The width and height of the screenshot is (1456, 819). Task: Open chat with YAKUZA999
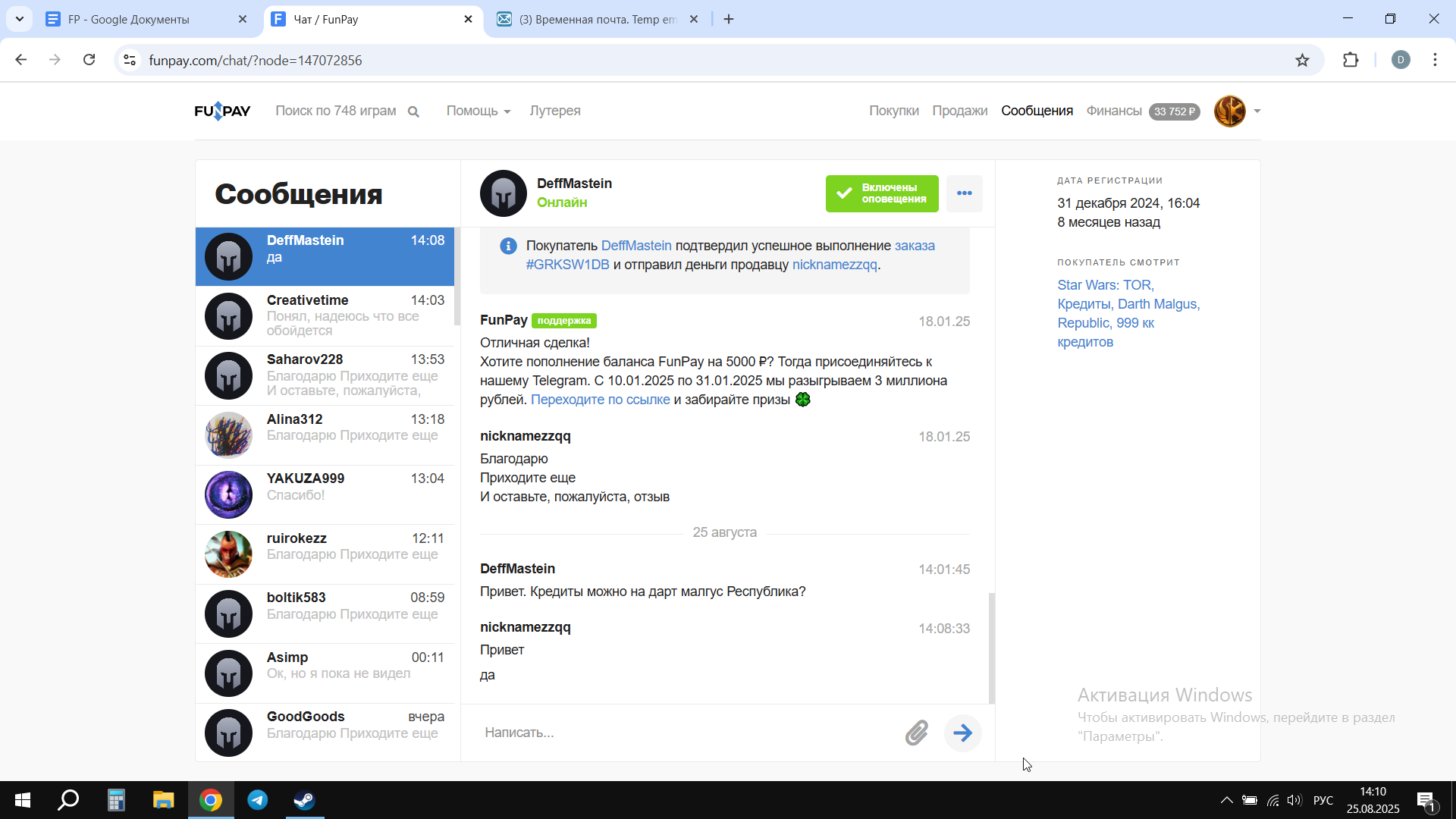click(x=325, y=494)
